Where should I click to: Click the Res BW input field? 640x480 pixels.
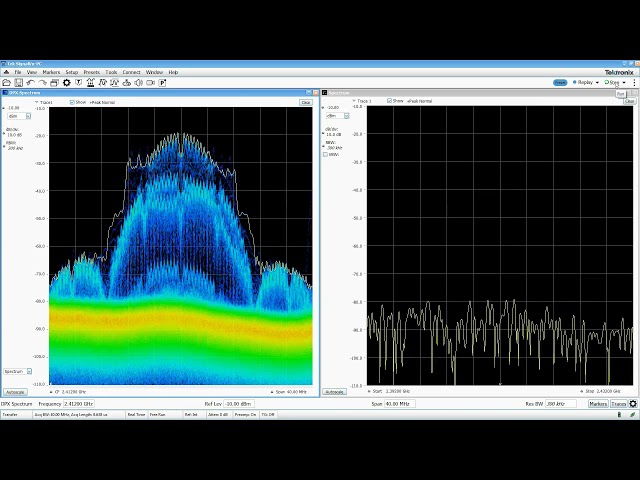(x=561, y=404)
